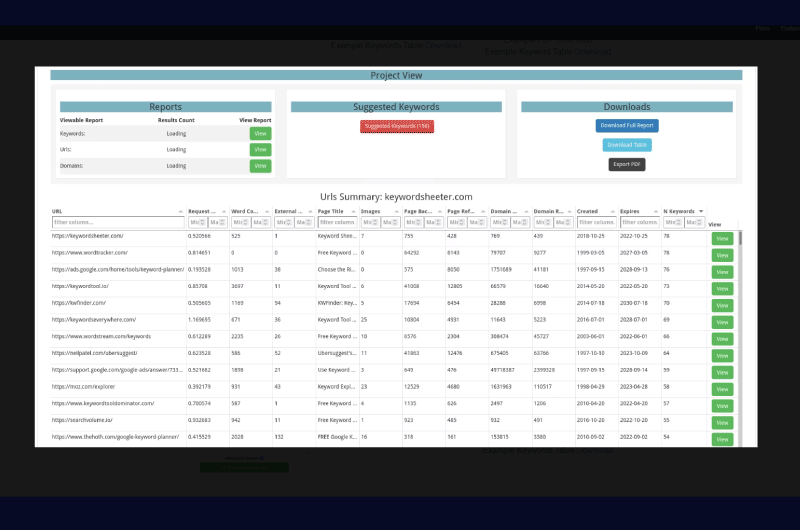
Task: View row for wordstream.com/keywords
Action: point(722,339)
